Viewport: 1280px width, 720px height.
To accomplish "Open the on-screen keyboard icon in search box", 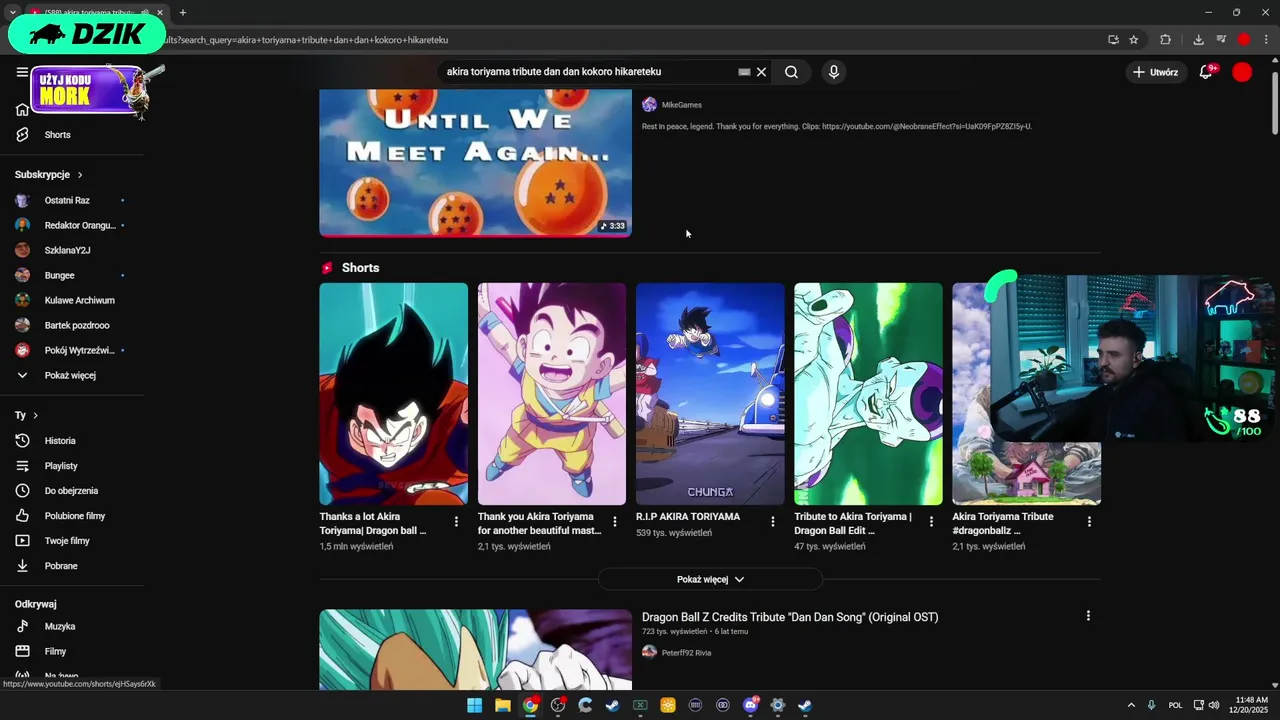I will (744, 72).
